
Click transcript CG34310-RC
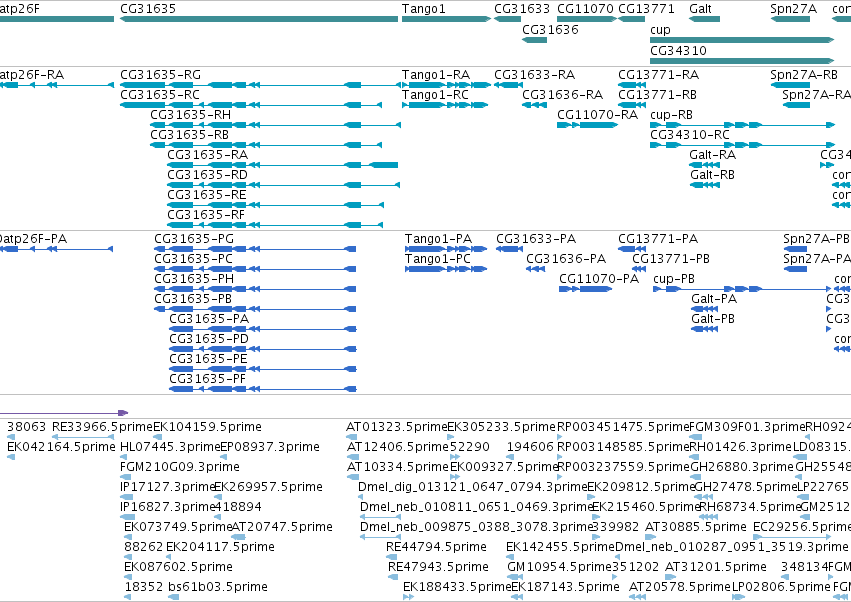pyautogui.click(x=742, y=145)
